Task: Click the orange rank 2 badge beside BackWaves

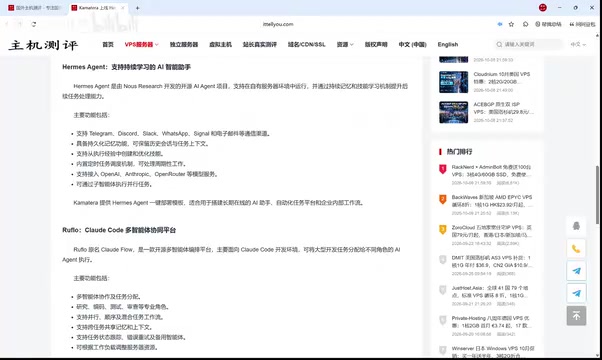Action: [x=443, y=199]
